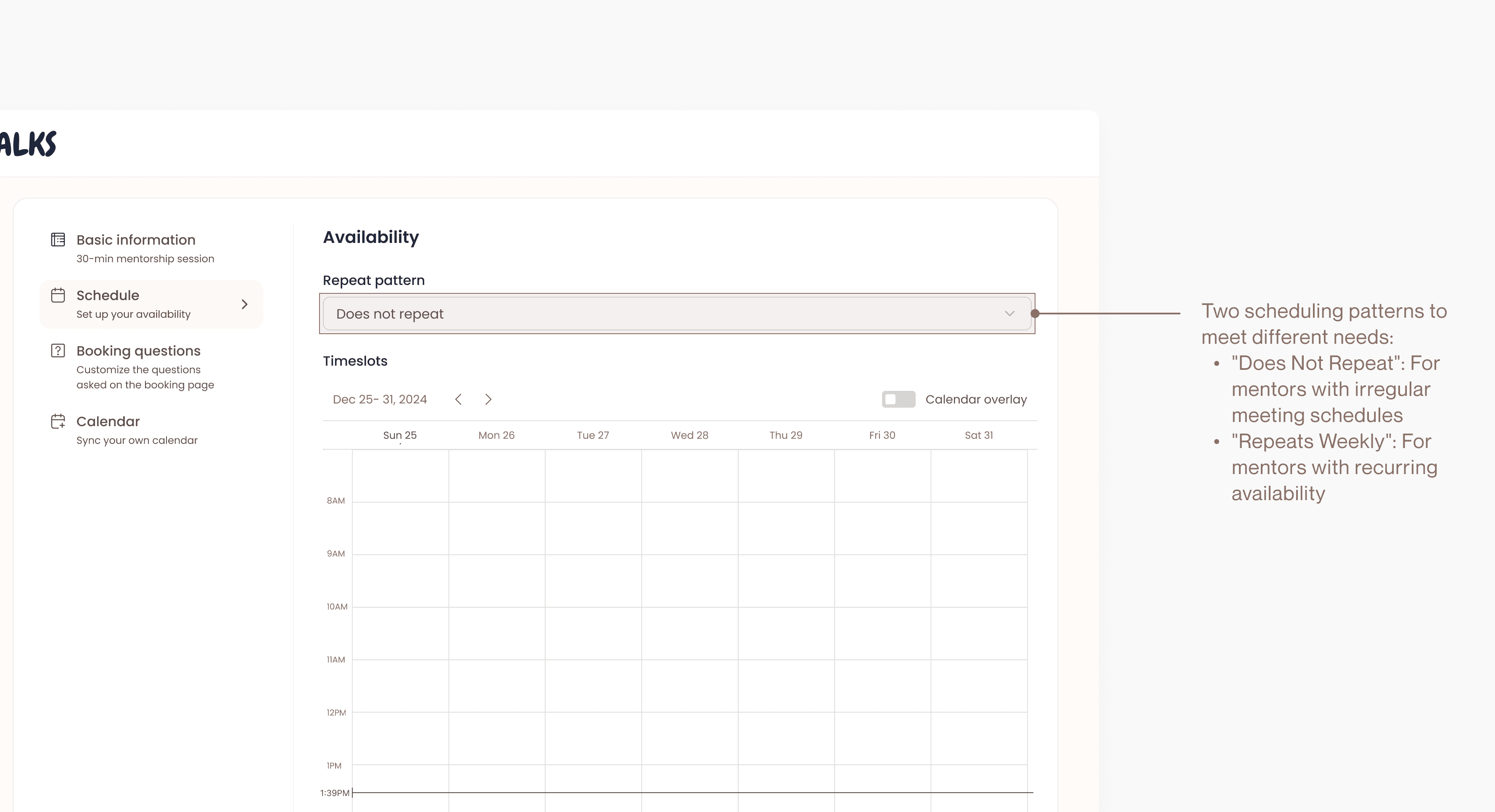Screen dimensions: 1495x812
Task: Click the Schedule calendar icon
Action: pos(58,295)
